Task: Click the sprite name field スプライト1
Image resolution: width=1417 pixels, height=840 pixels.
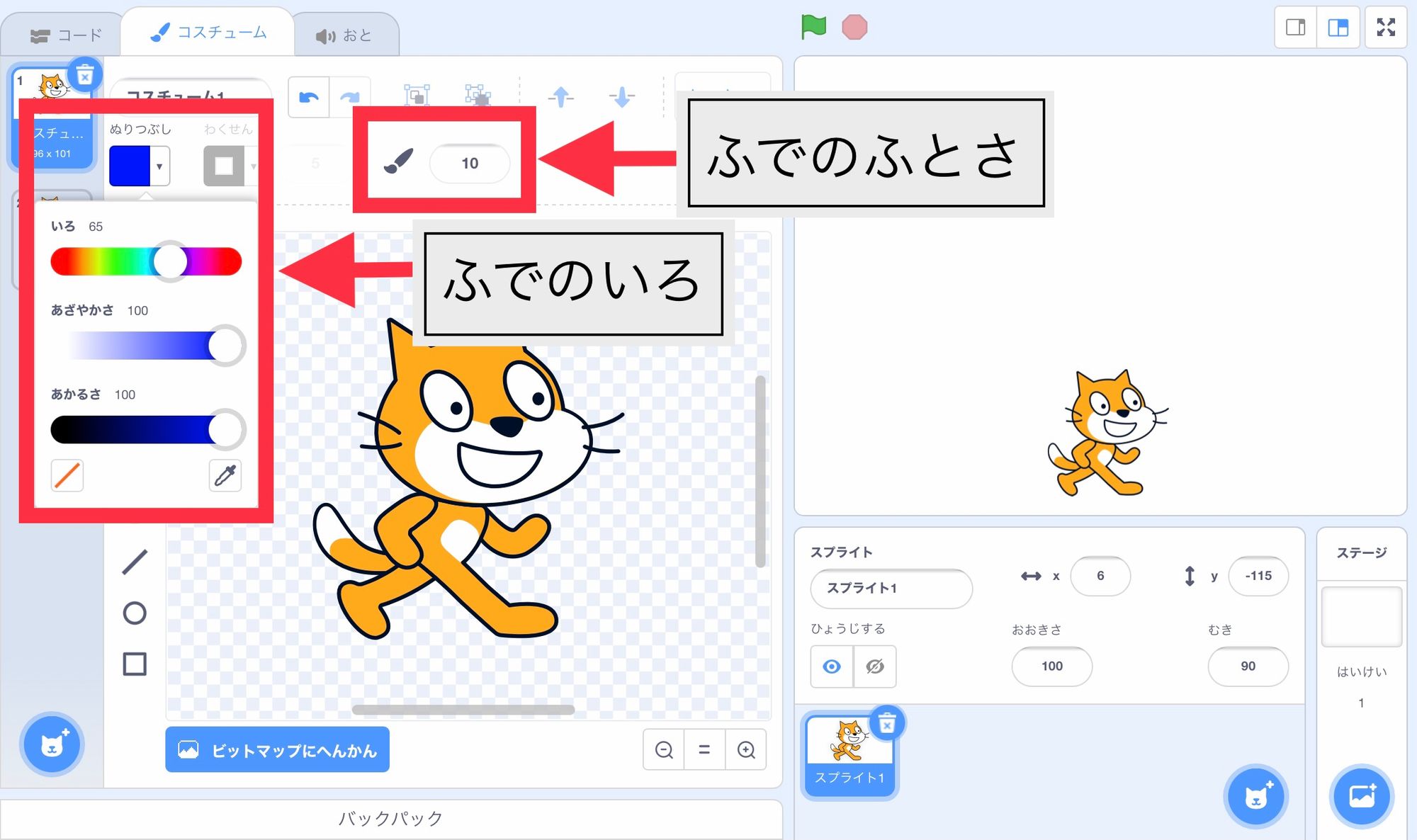Action: pyautogui.click(x=891, y=588)
